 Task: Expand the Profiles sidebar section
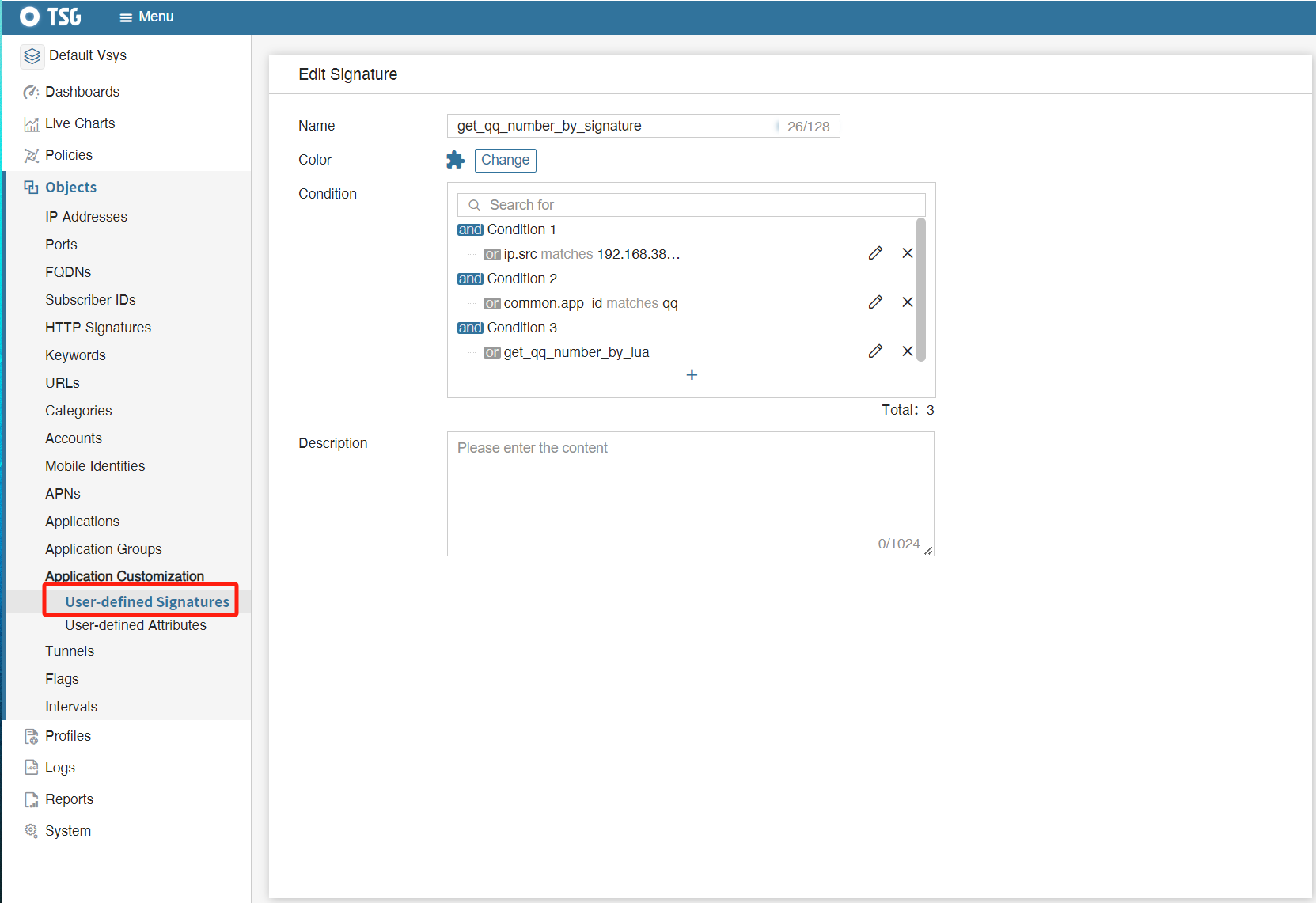tap(68, 736)
